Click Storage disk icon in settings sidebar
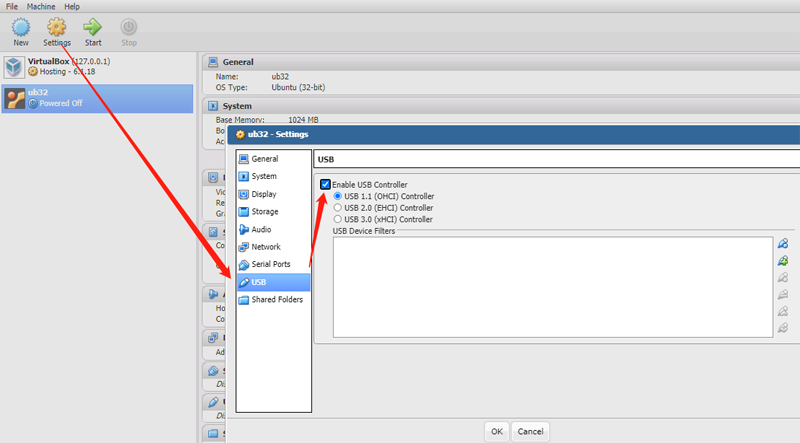Viewport: 800px width, 443px height. (244, 212)
